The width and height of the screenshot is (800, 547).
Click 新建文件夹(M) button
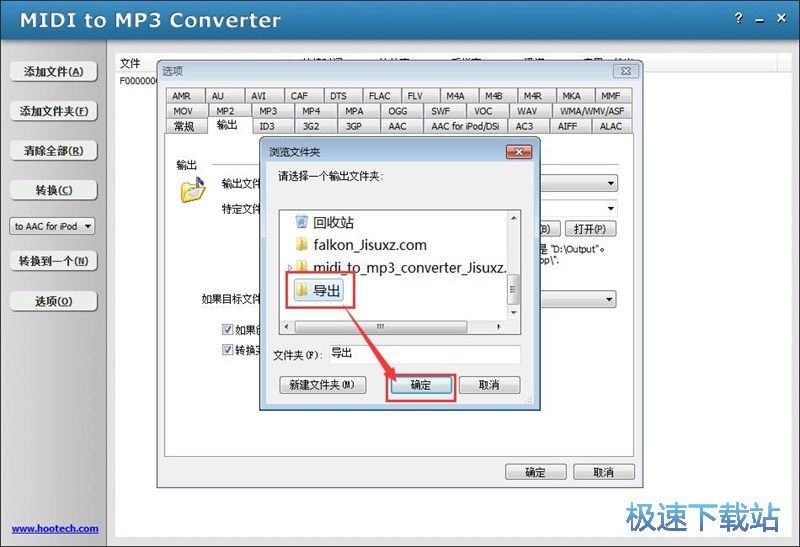coord(322,385)
